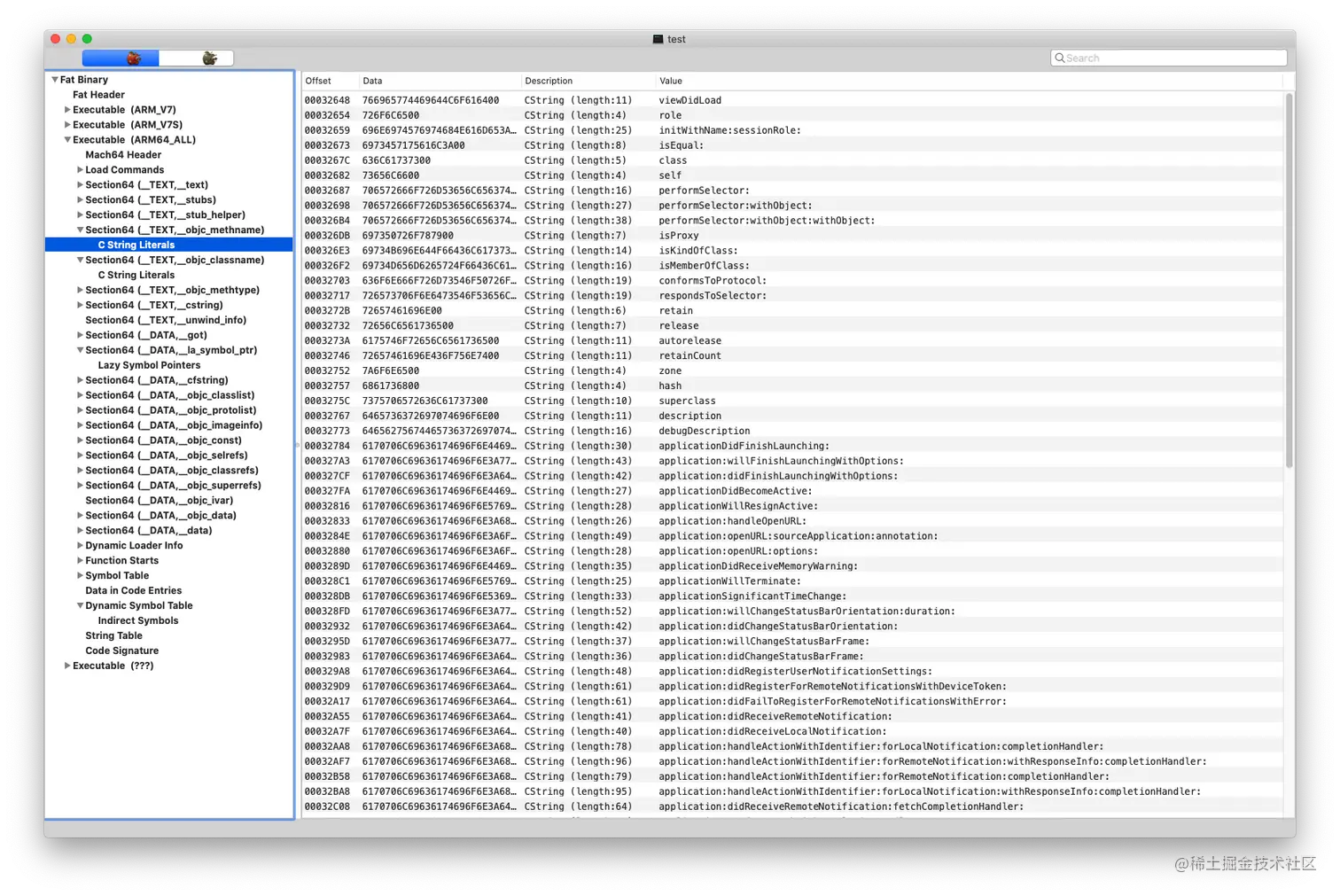The image size is (1340, 896).
Task: Select the application:handleOpenURL: row
Action: tap(791, 522)
